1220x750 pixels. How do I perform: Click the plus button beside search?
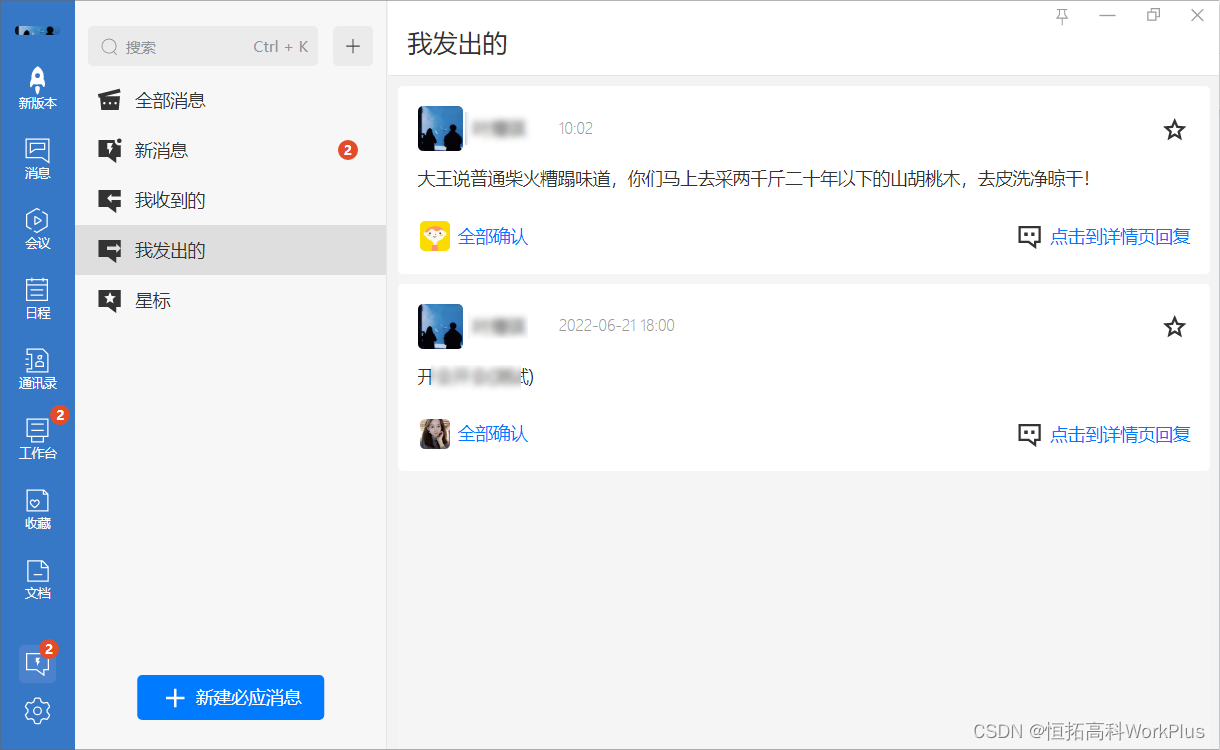352,46
